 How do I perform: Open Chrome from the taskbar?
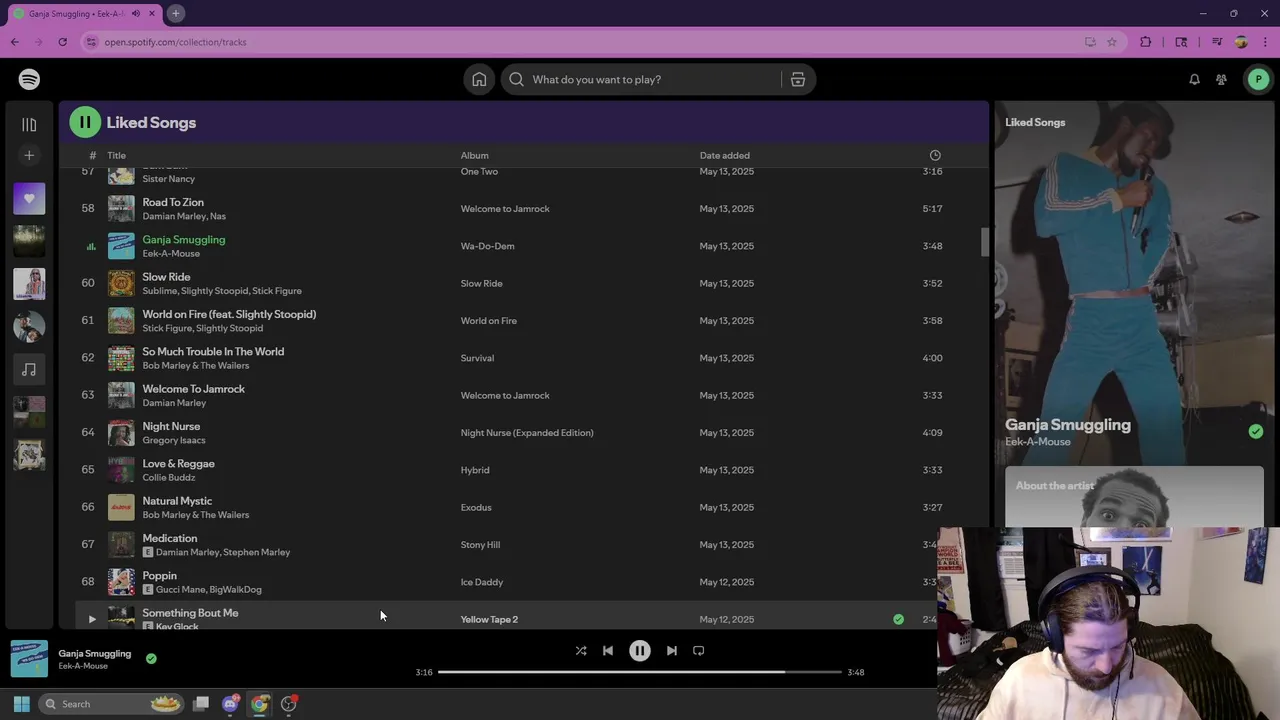(x=259, y=704)
